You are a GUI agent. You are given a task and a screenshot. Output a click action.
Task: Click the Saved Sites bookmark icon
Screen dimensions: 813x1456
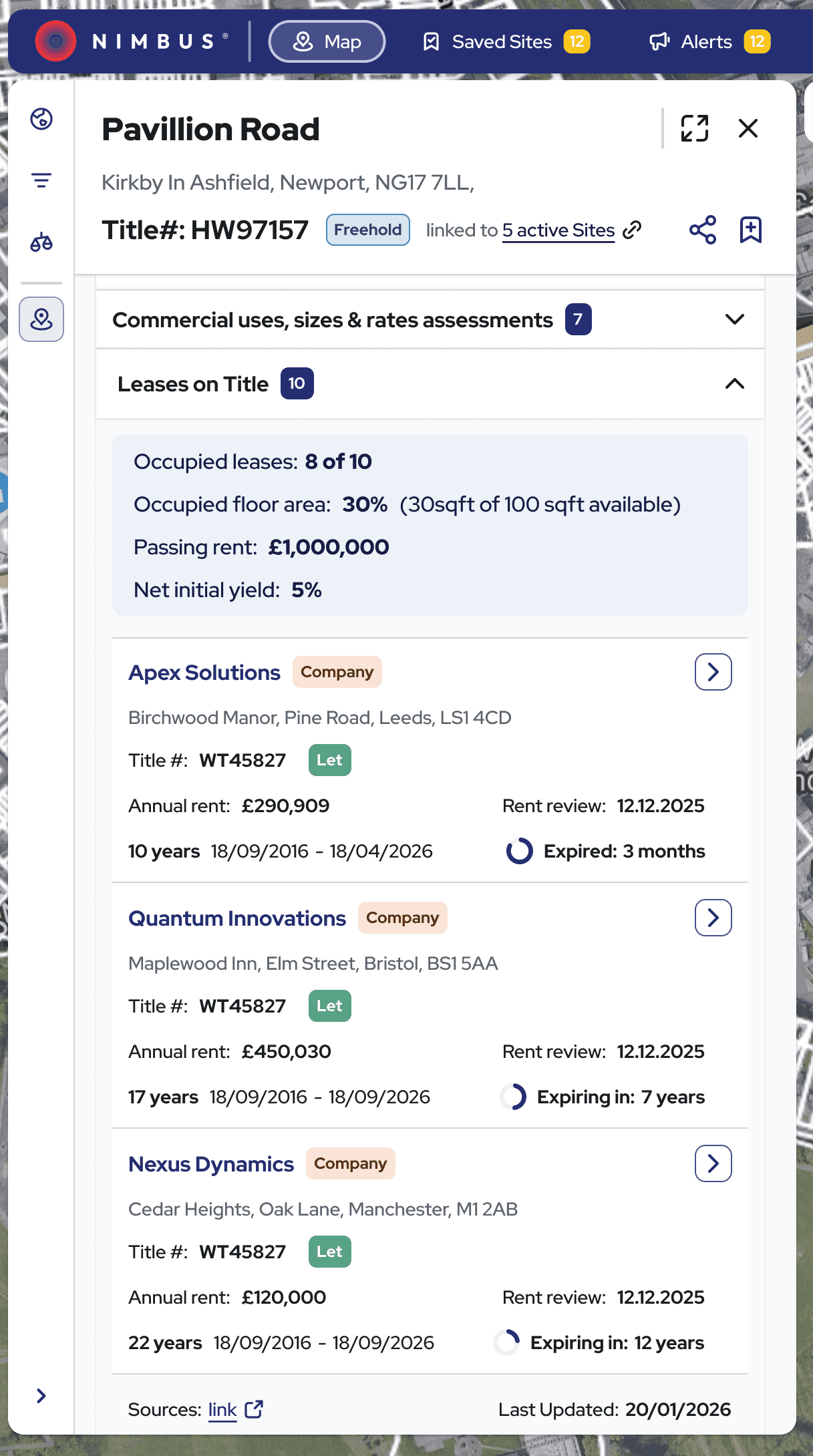pyautogui.click(x=432, y=42)
